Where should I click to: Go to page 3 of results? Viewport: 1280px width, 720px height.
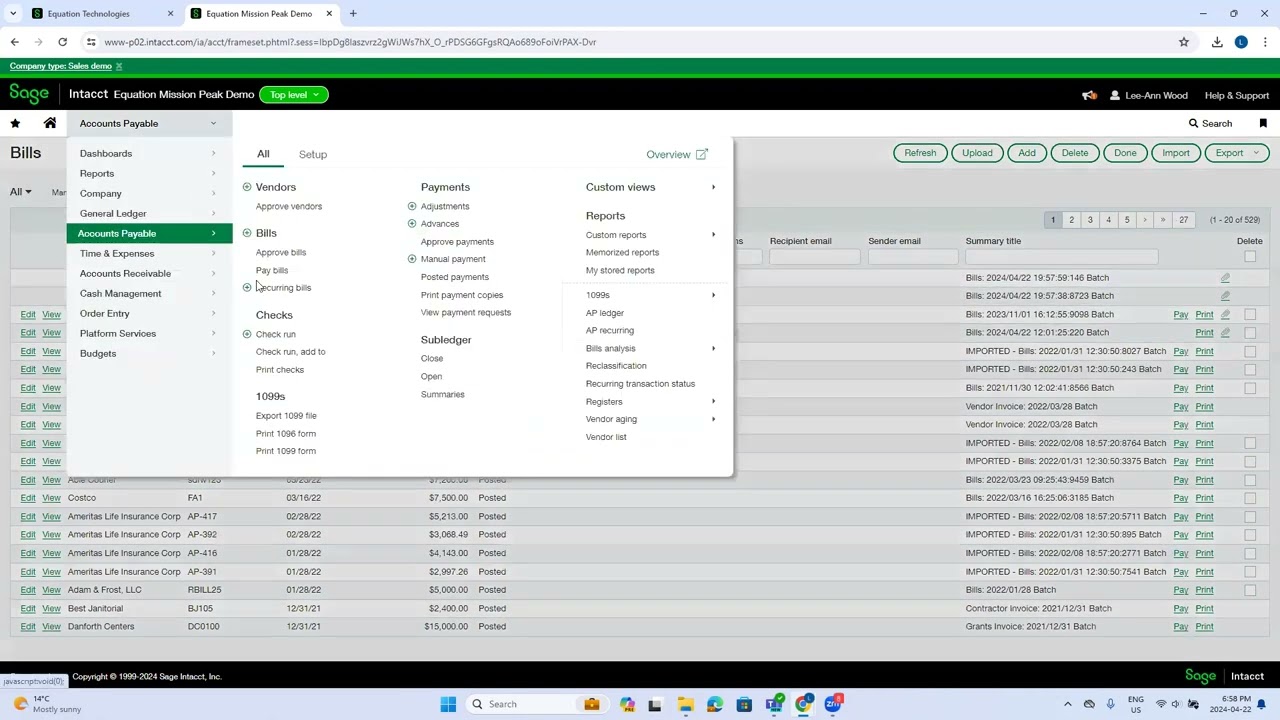pos(1090,220)
